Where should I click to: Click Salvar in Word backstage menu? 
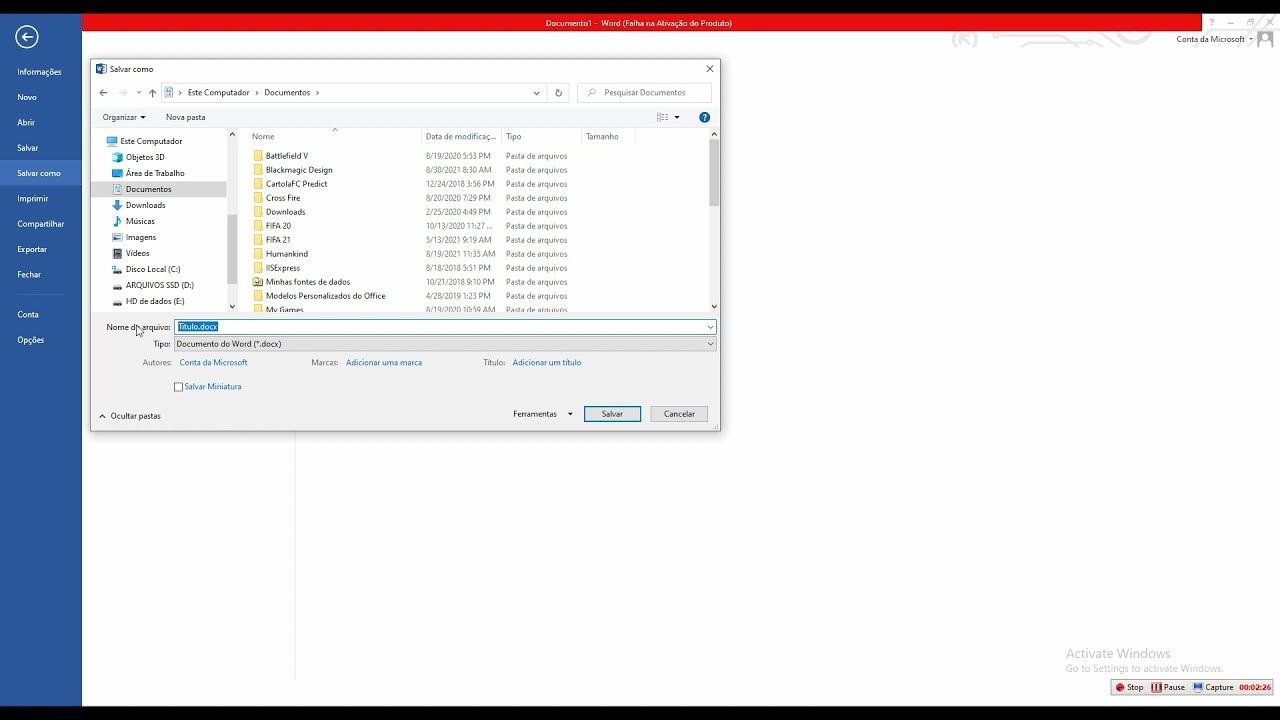[x=27, y=148]
